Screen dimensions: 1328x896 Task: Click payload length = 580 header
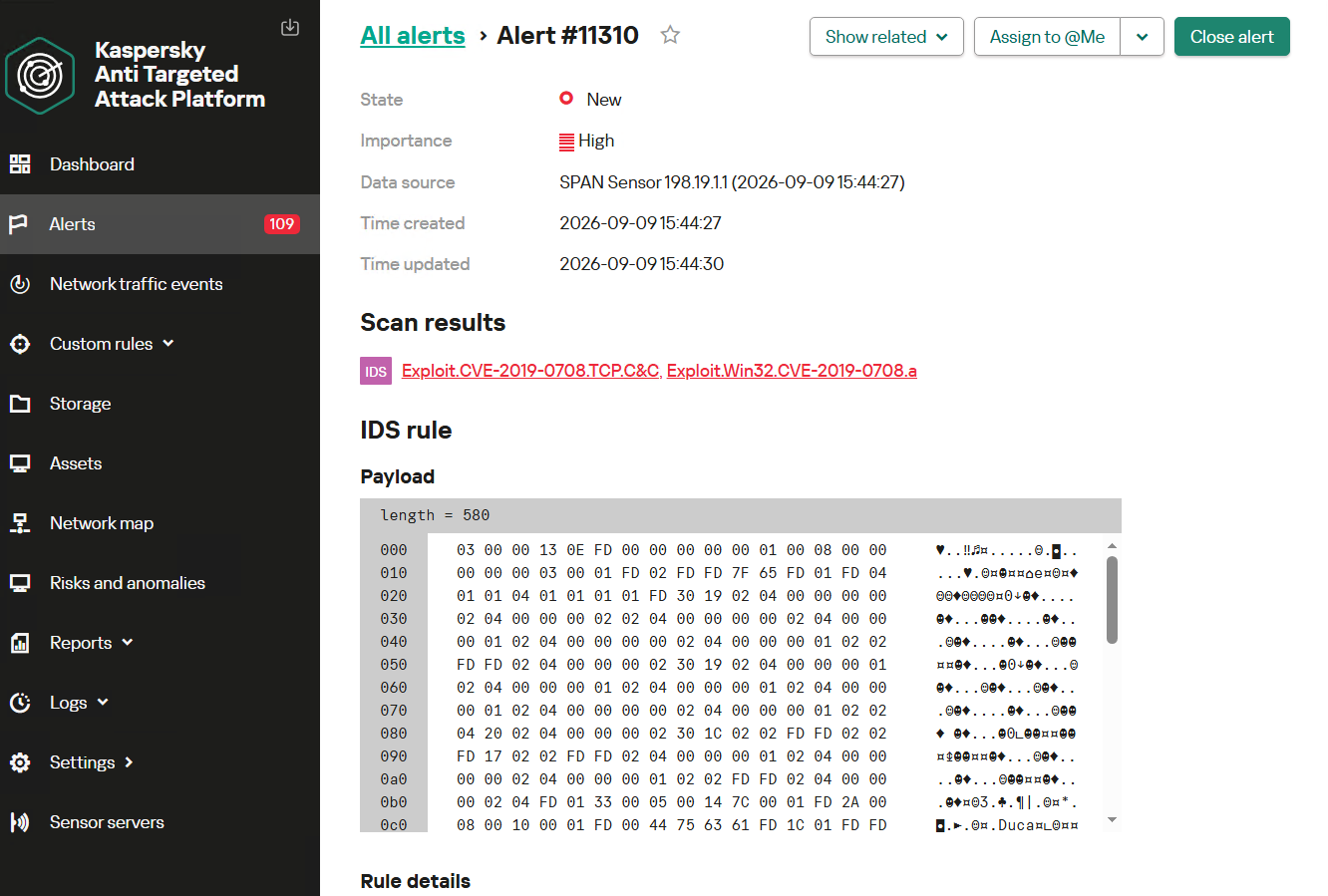pyautogui.click(x=741, y=515)
